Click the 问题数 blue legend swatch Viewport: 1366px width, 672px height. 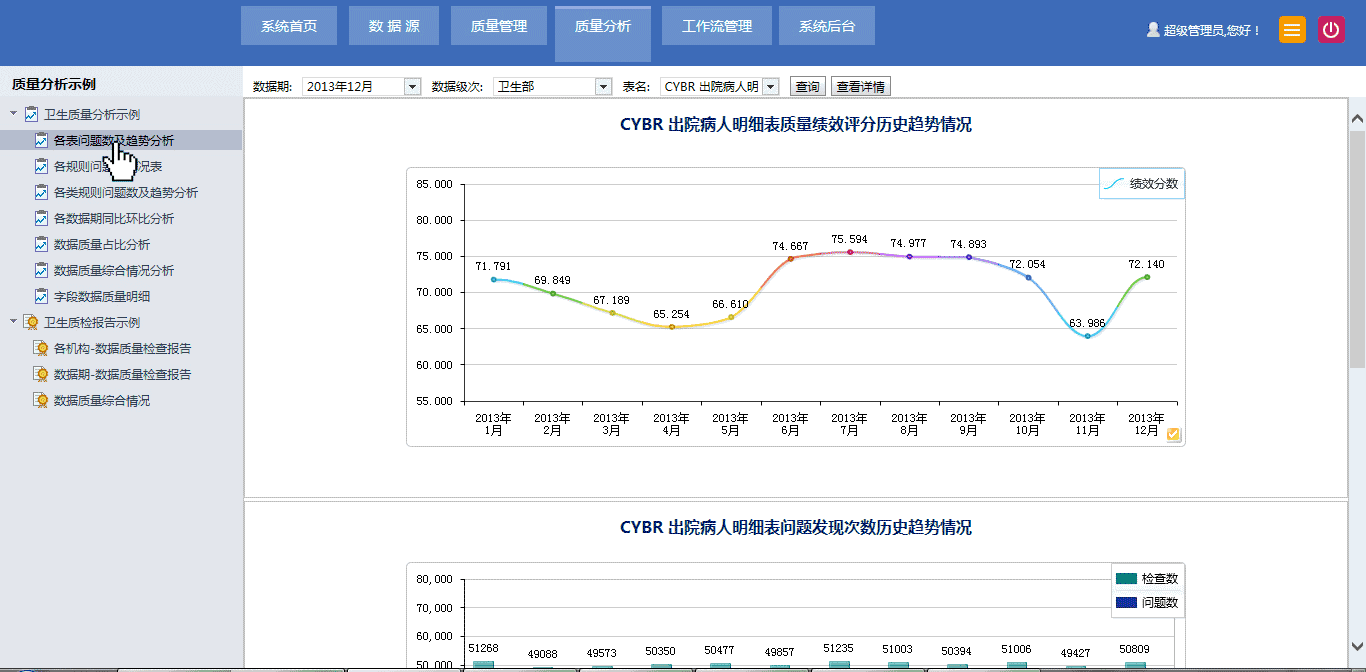pyautogui.click(x=1126, y=603)
